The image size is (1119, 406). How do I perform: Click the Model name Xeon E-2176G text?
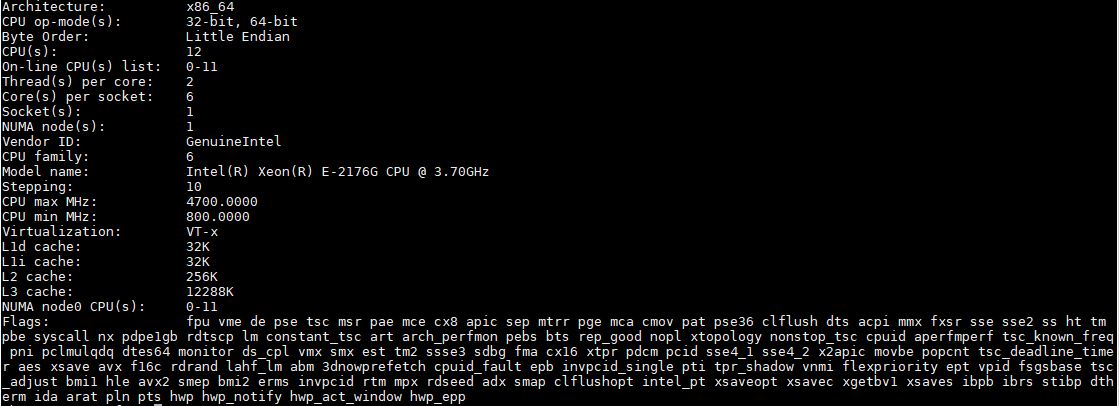337,172
